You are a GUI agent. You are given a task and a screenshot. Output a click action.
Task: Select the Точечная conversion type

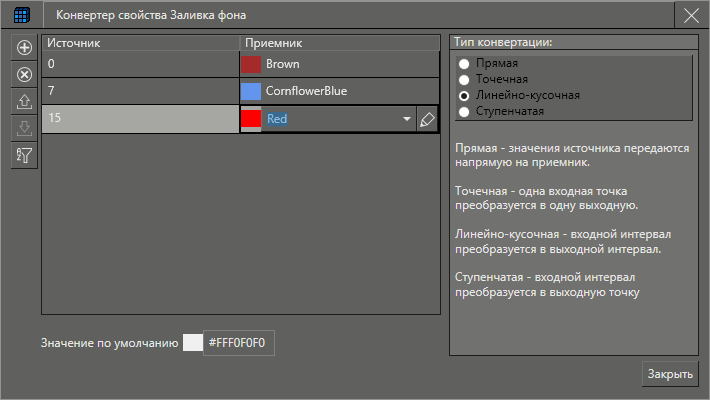(464, 80)
